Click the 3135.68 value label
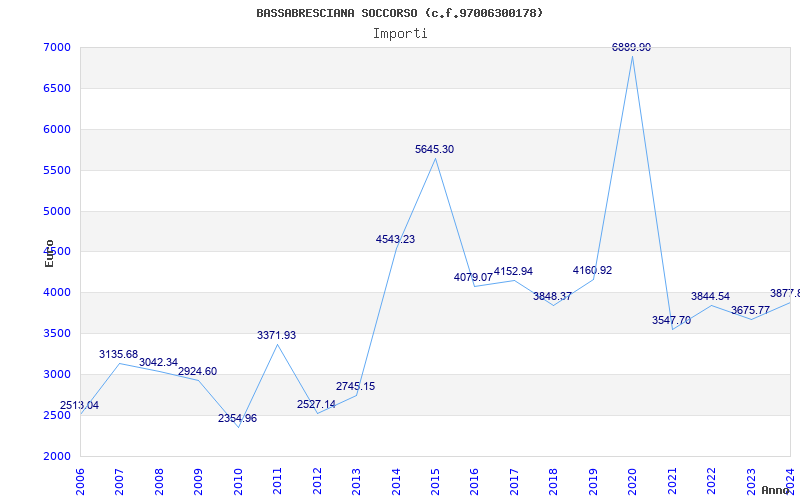 pyautogui.click(x=118, y=355)
